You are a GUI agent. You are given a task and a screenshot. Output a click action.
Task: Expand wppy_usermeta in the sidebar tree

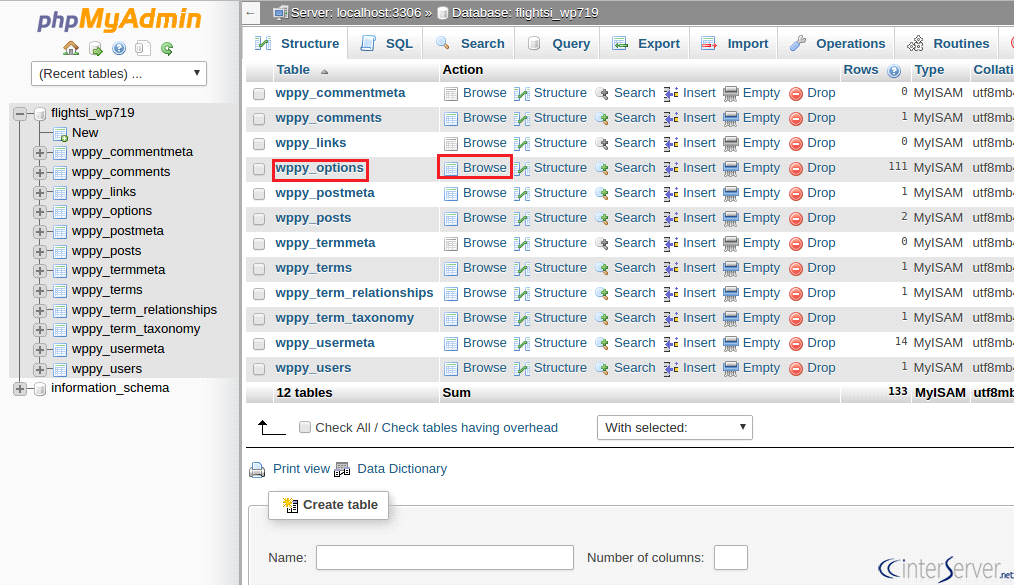[40, 350]
